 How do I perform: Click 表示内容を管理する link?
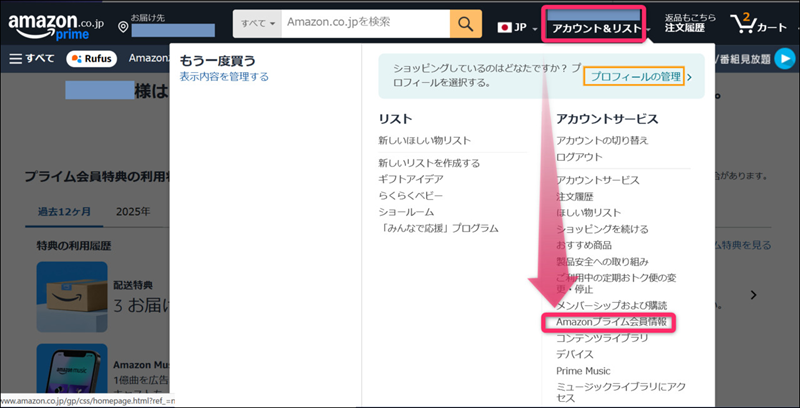(223, 77)
